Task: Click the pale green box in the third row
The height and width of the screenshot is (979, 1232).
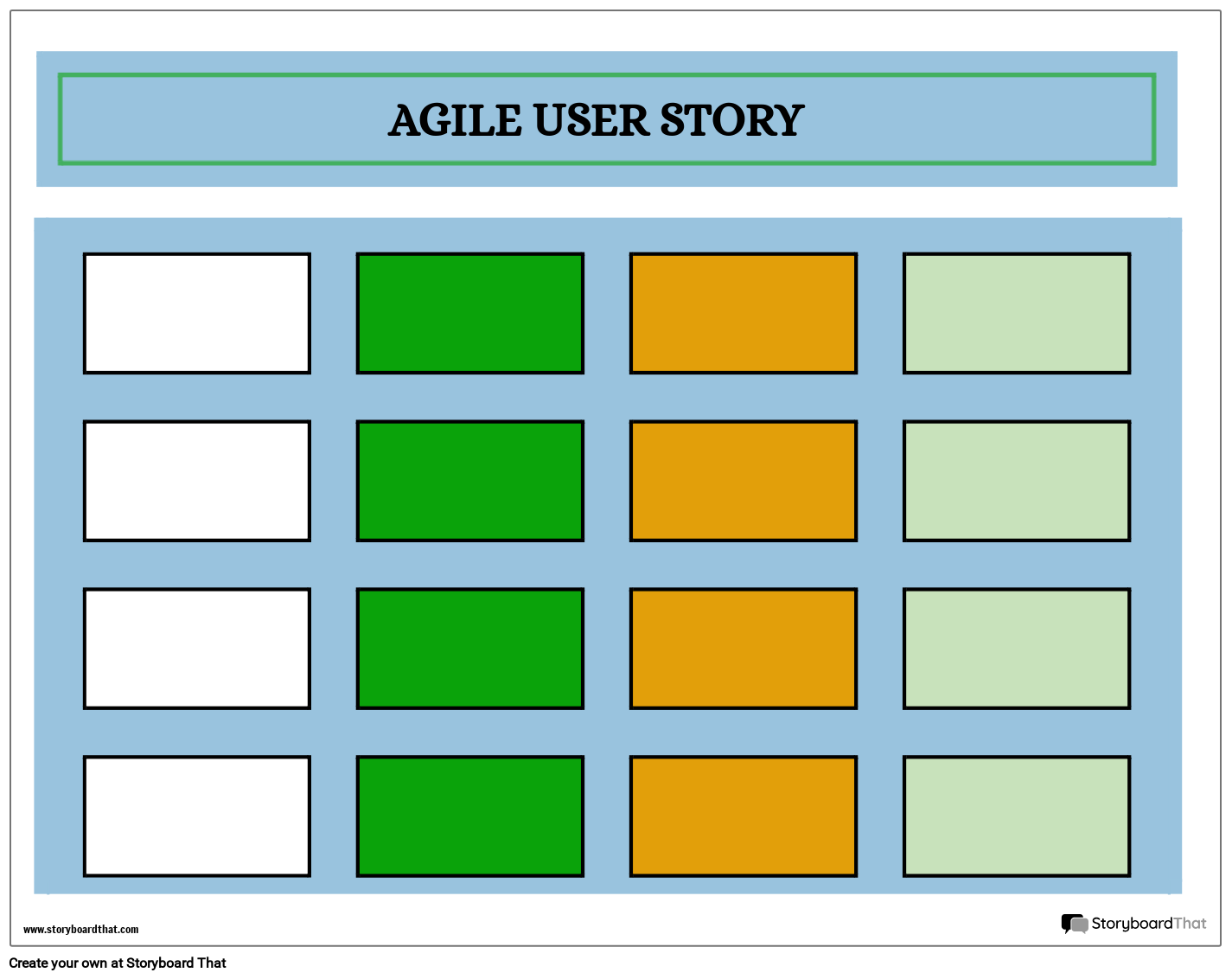Action: tap(1017, 649)
